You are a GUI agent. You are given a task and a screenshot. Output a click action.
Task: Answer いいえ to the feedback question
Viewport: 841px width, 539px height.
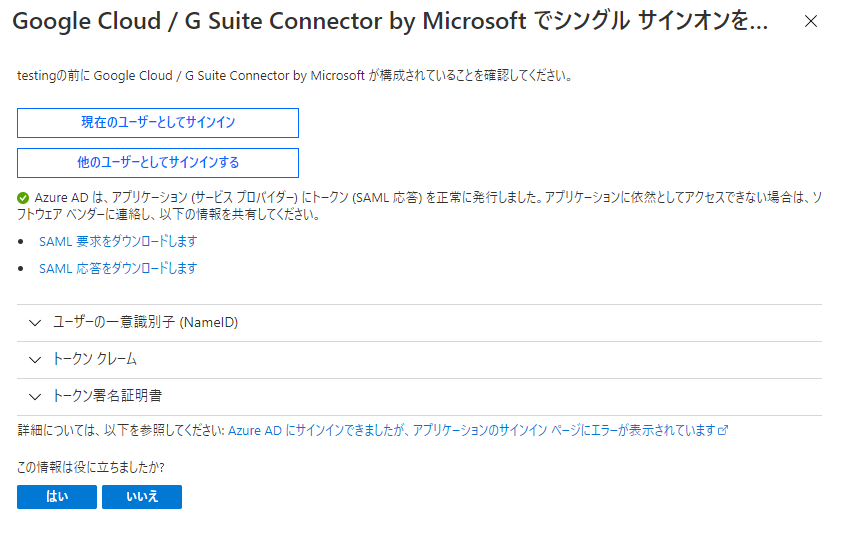(x=142, y=497)
